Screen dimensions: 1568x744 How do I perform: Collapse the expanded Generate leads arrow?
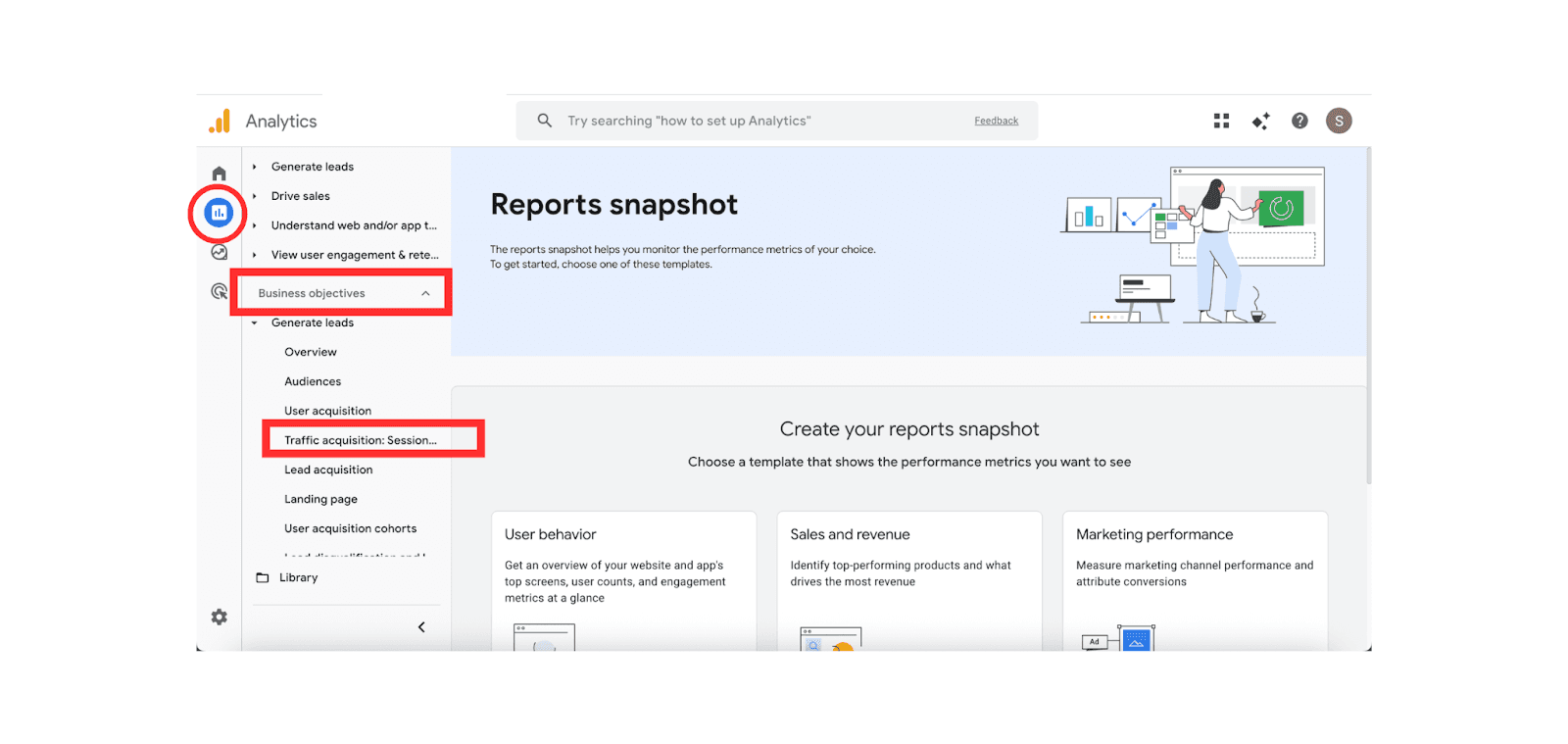coord(255,322)
